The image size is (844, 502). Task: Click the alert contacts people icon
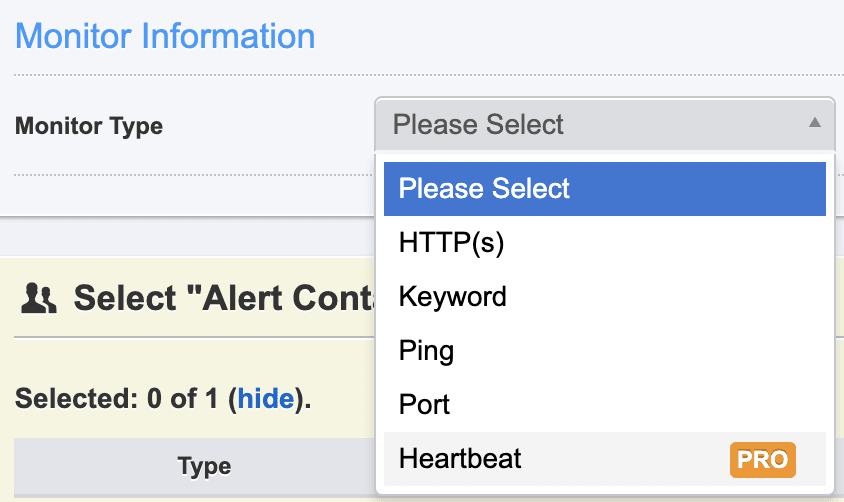click(x=39, y=297)
